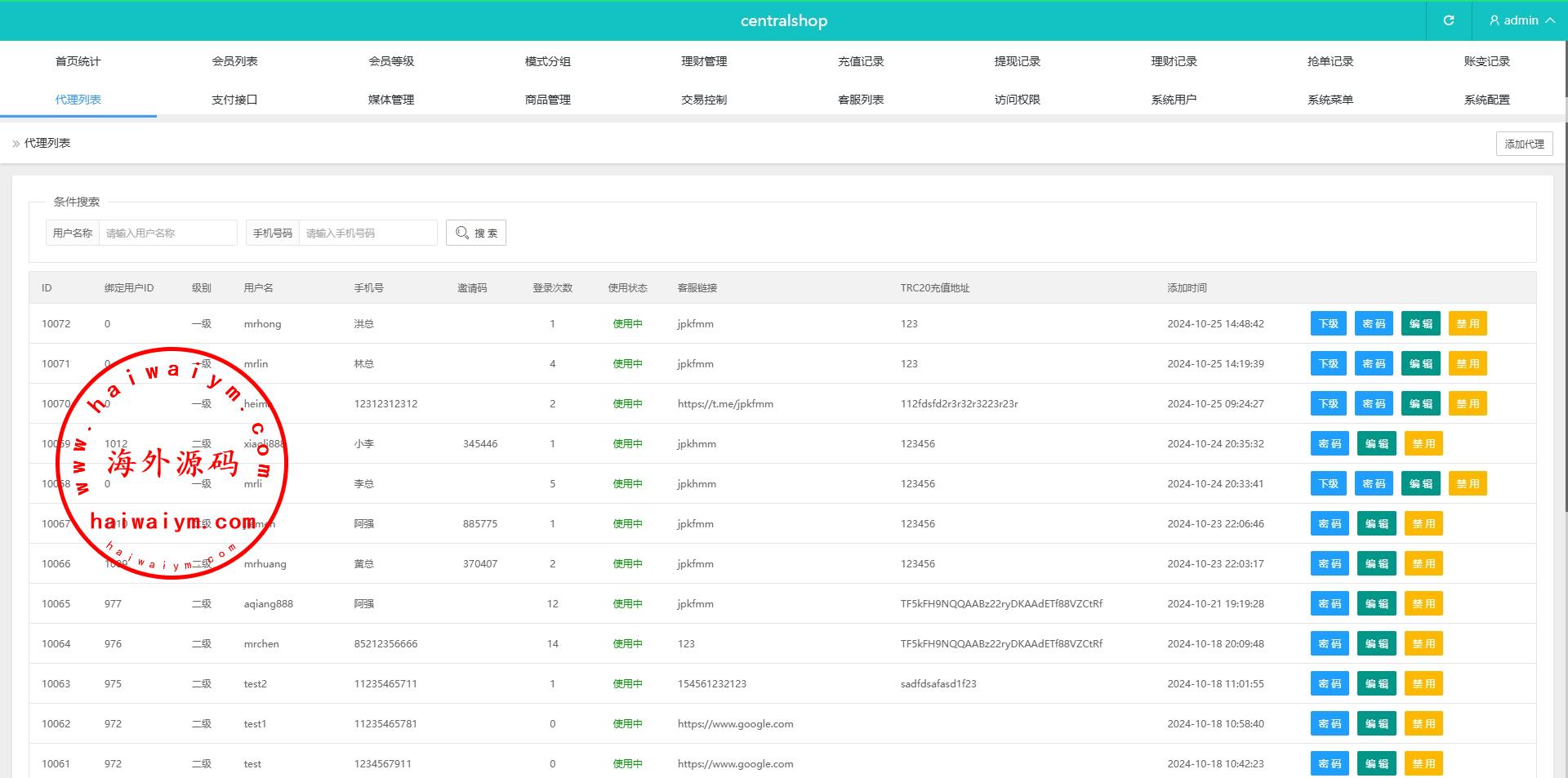Image resolution: width=1568 pixels, height=778 pixels.
Task: Click 下级 button for mrhong row
Action: pos(1329,324)
